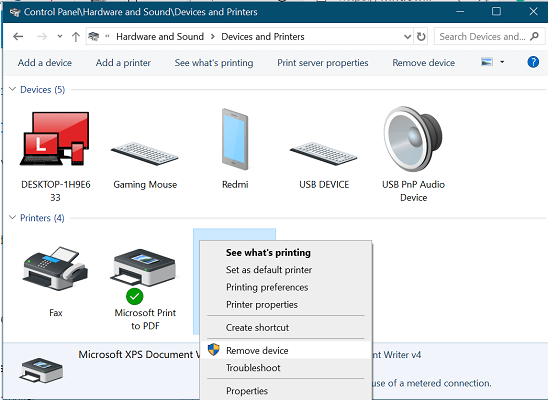Choose Set as default printer
Screen dimensions: 548x400
coord(286,270)
